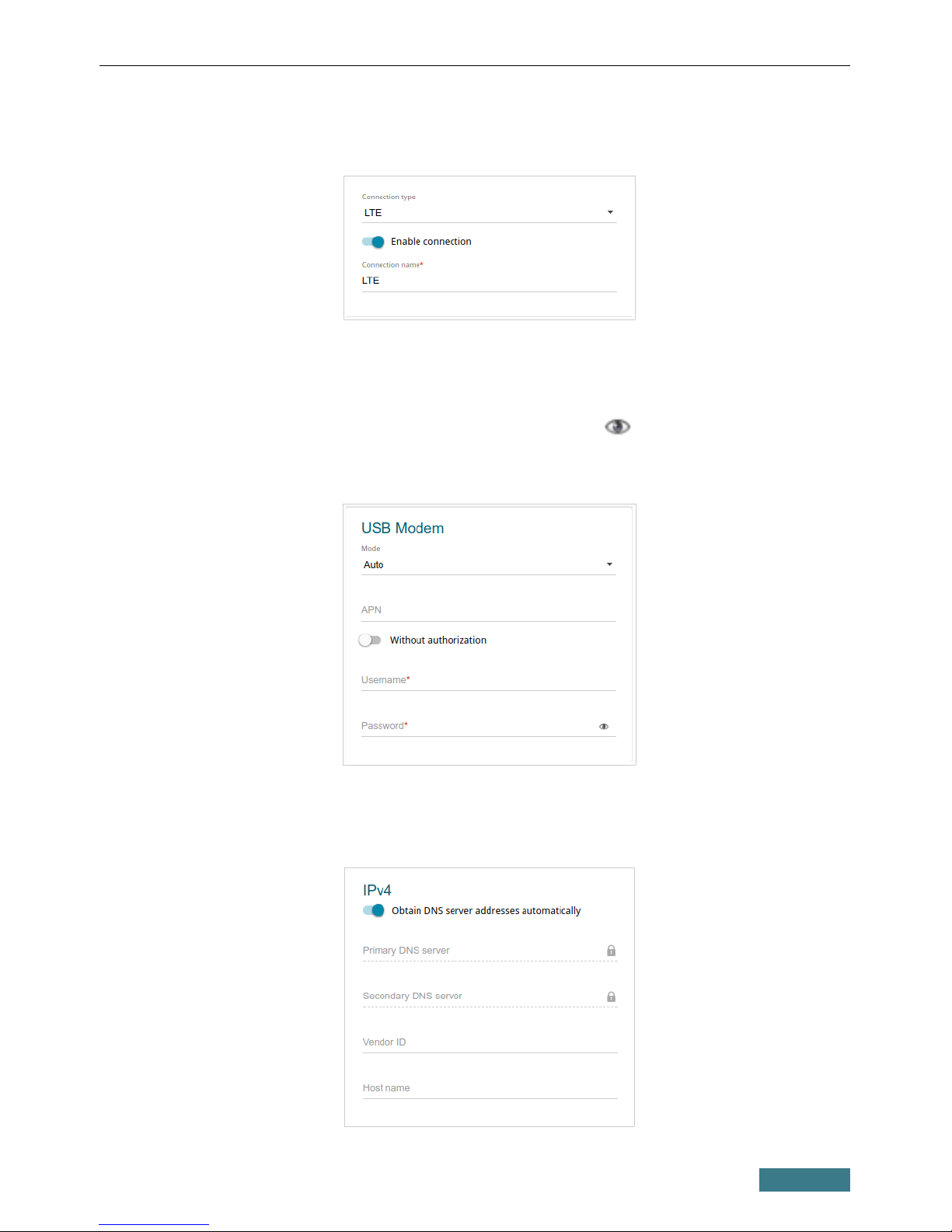This screenshot has height=1232, width=952.
Task: Enable the Without authorization switch
Action: pyautogui.click(x=370, y=640)
